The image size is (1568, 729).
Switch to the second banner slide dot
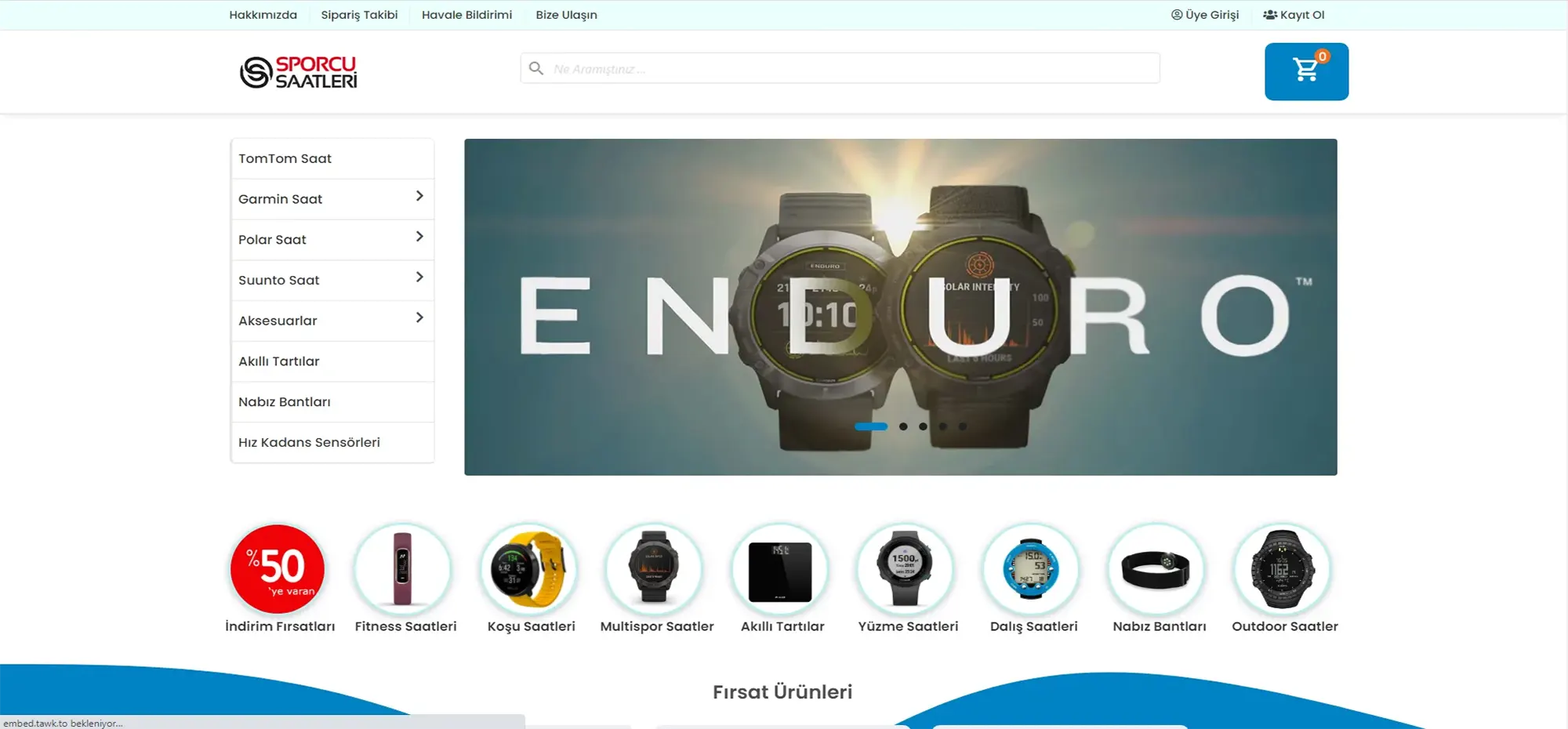[x=903, y=426]
